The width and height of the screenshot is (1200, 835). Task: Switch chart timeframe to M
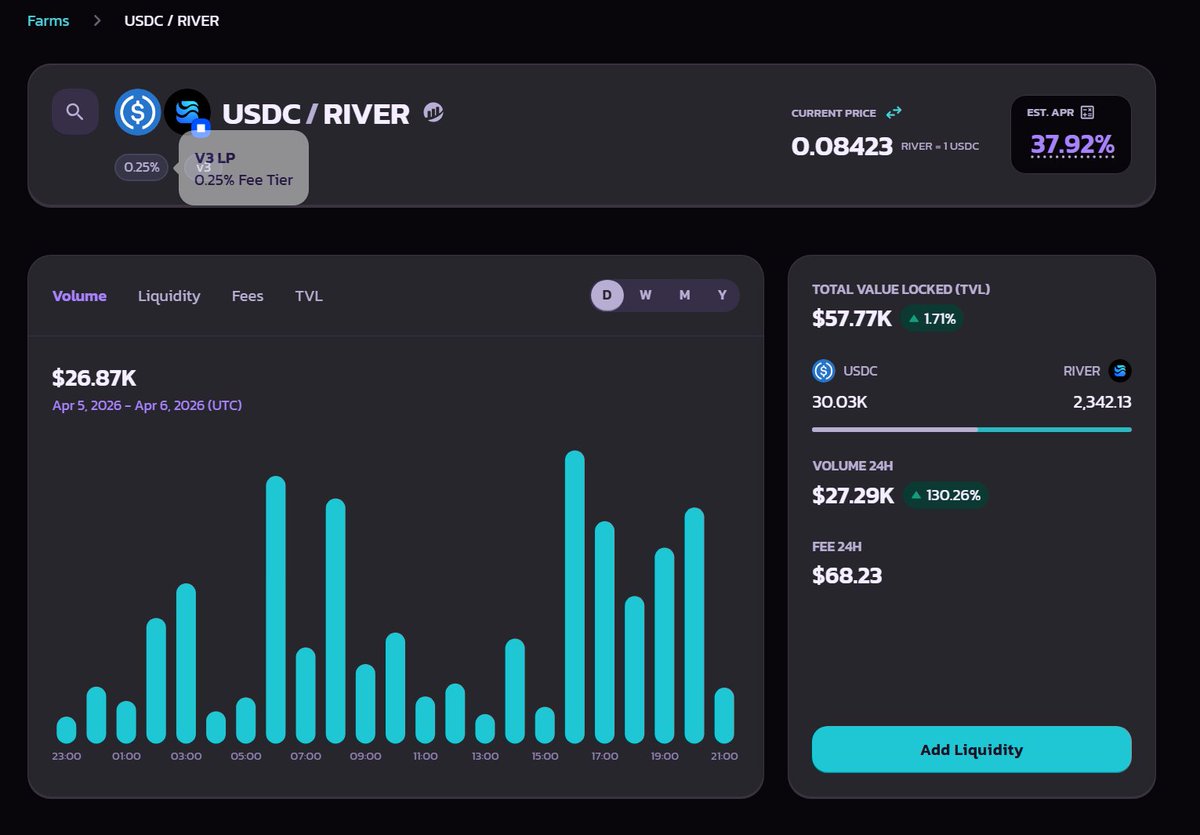(x=684, y=295)
